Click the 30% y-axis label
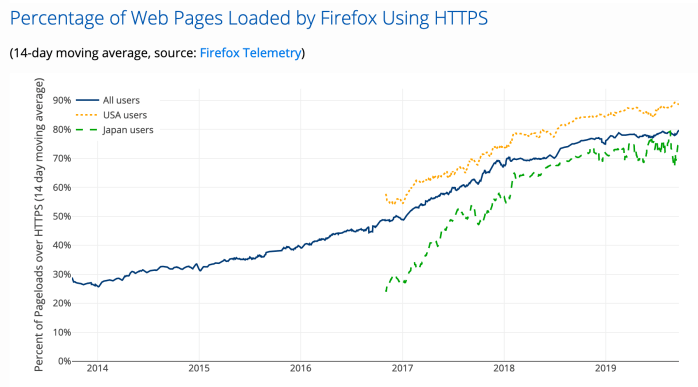The width and height of the screenshot is (698, 387). (x=62, y=274)
